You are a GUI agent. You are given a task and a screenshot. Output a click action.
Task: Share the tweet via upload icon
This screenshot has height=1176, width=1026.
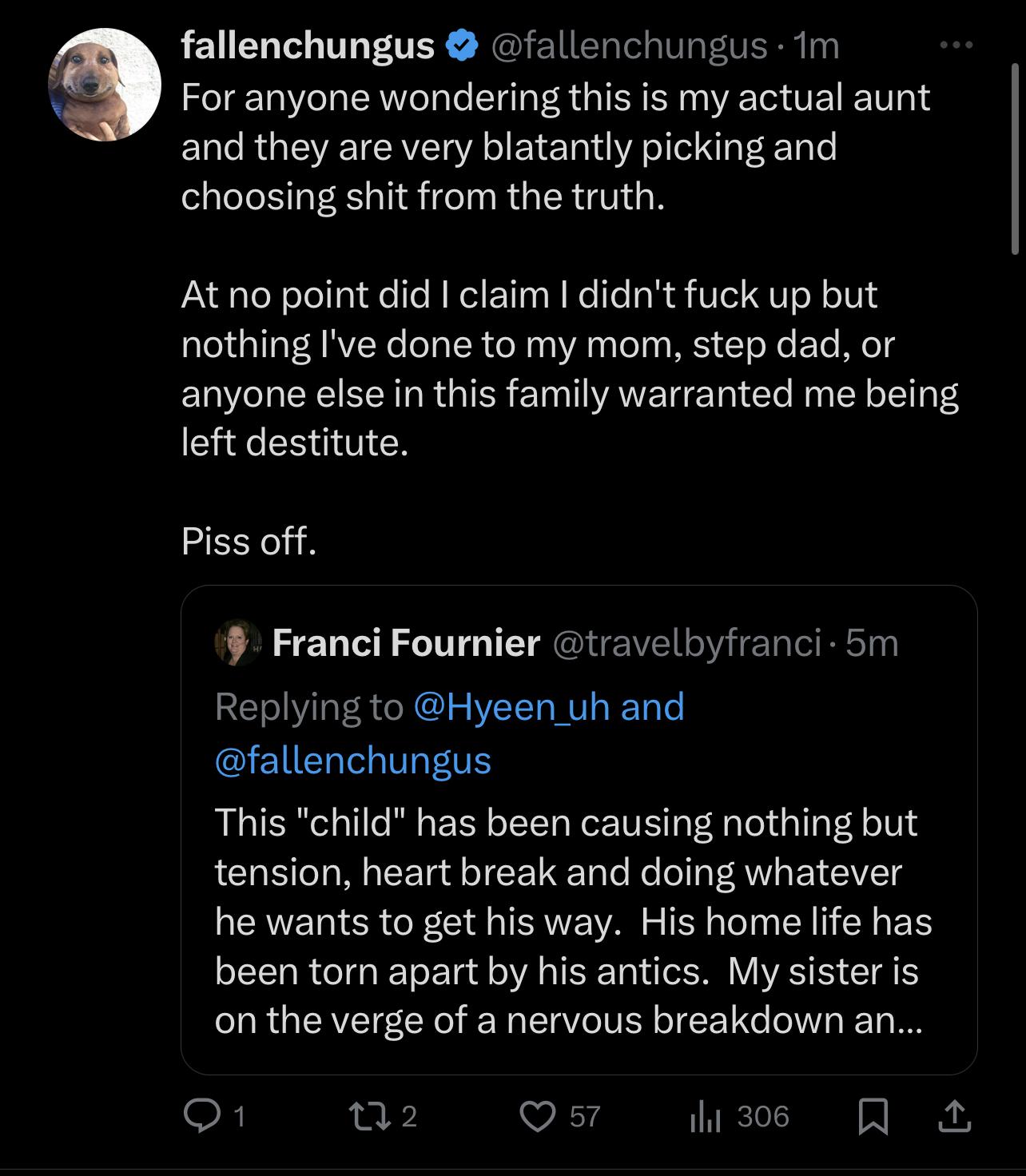956,1116
